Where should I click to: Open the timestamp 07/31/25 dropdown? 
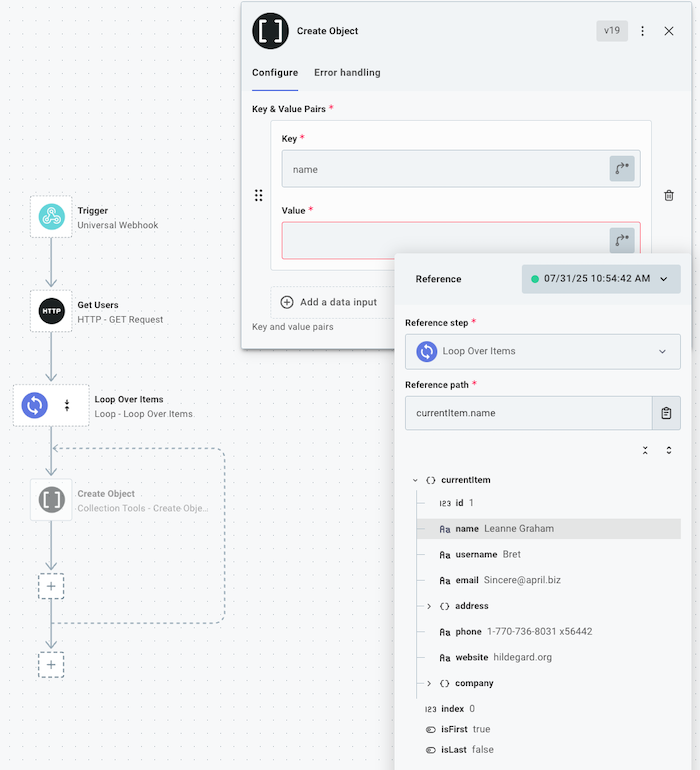pyautogui.click(x=600, y=279)
